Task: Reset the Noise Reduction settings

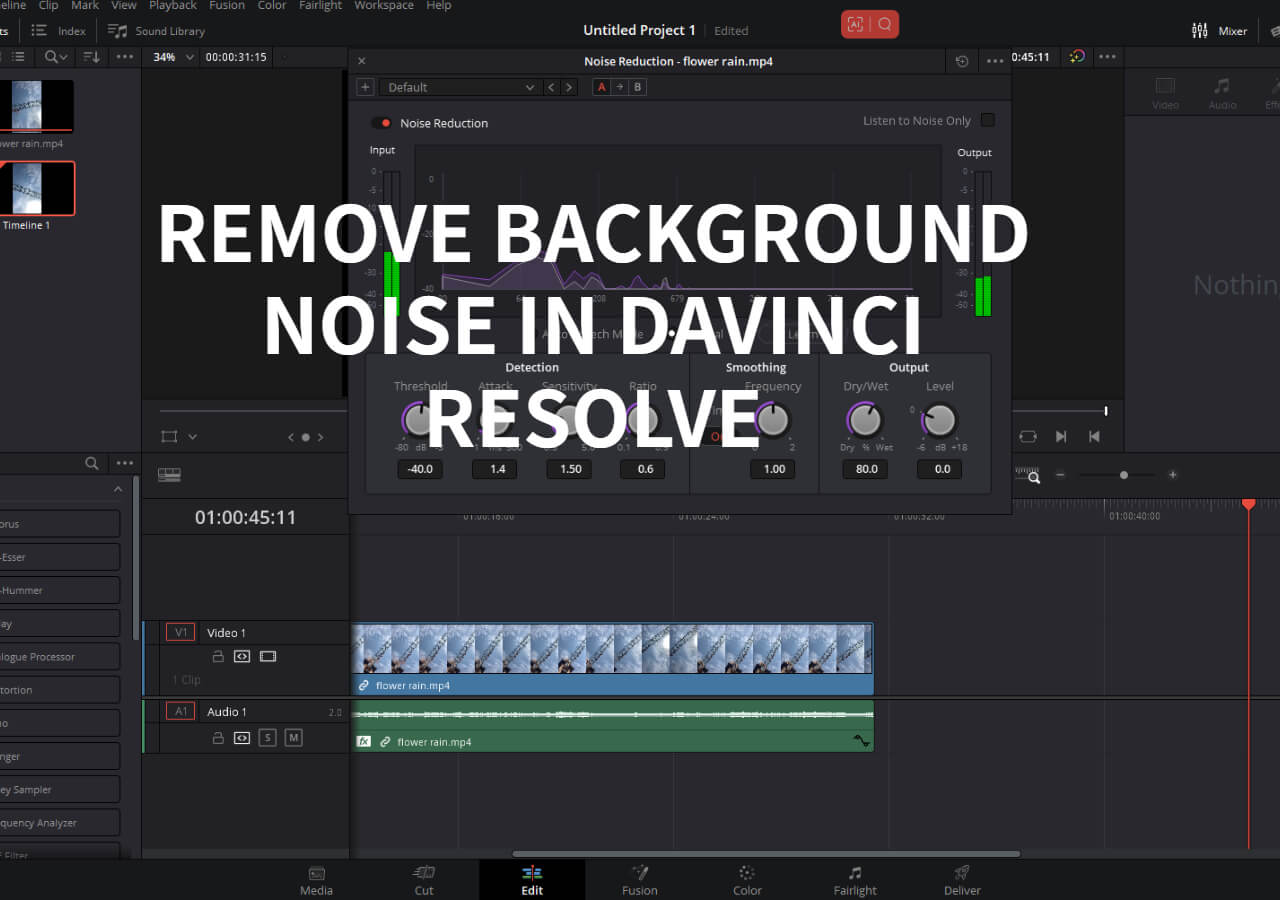Action: point(962,61)
